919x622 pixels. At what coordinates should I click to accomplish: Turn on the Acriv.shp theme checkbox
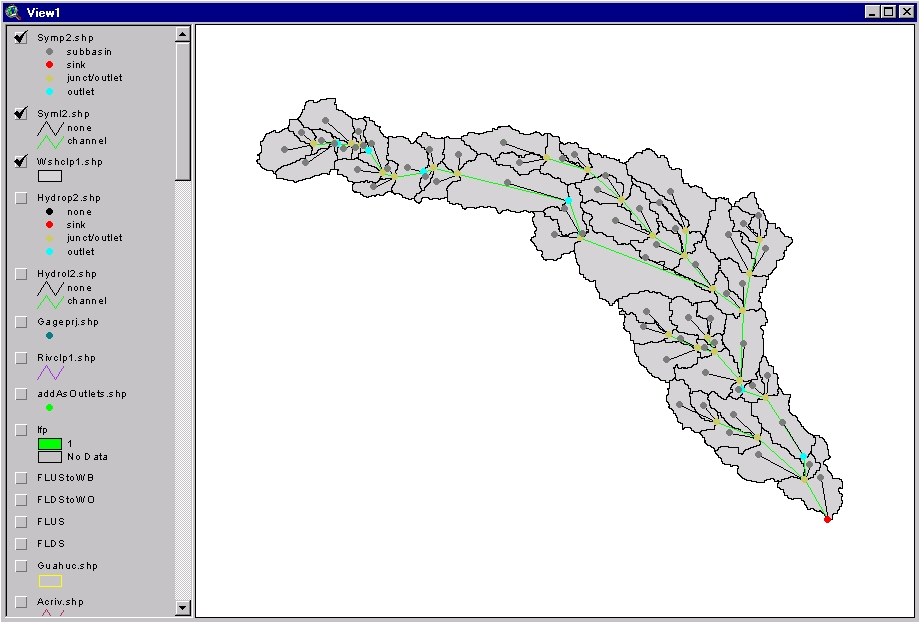point(21,602)
